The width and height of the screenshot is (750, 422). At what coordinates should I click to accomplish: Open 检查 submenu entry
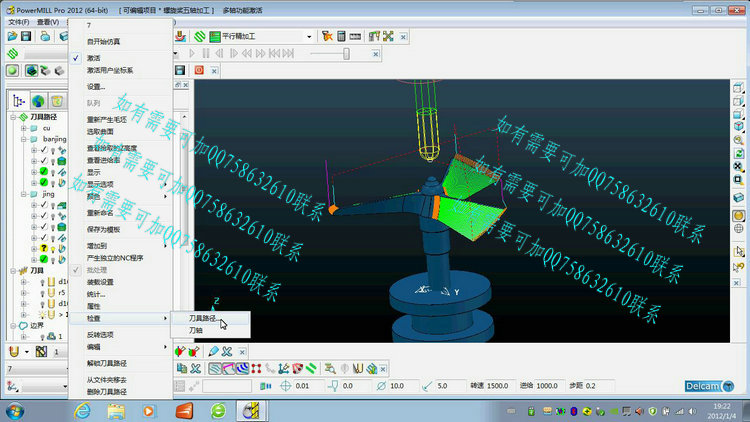coord(121,318)
